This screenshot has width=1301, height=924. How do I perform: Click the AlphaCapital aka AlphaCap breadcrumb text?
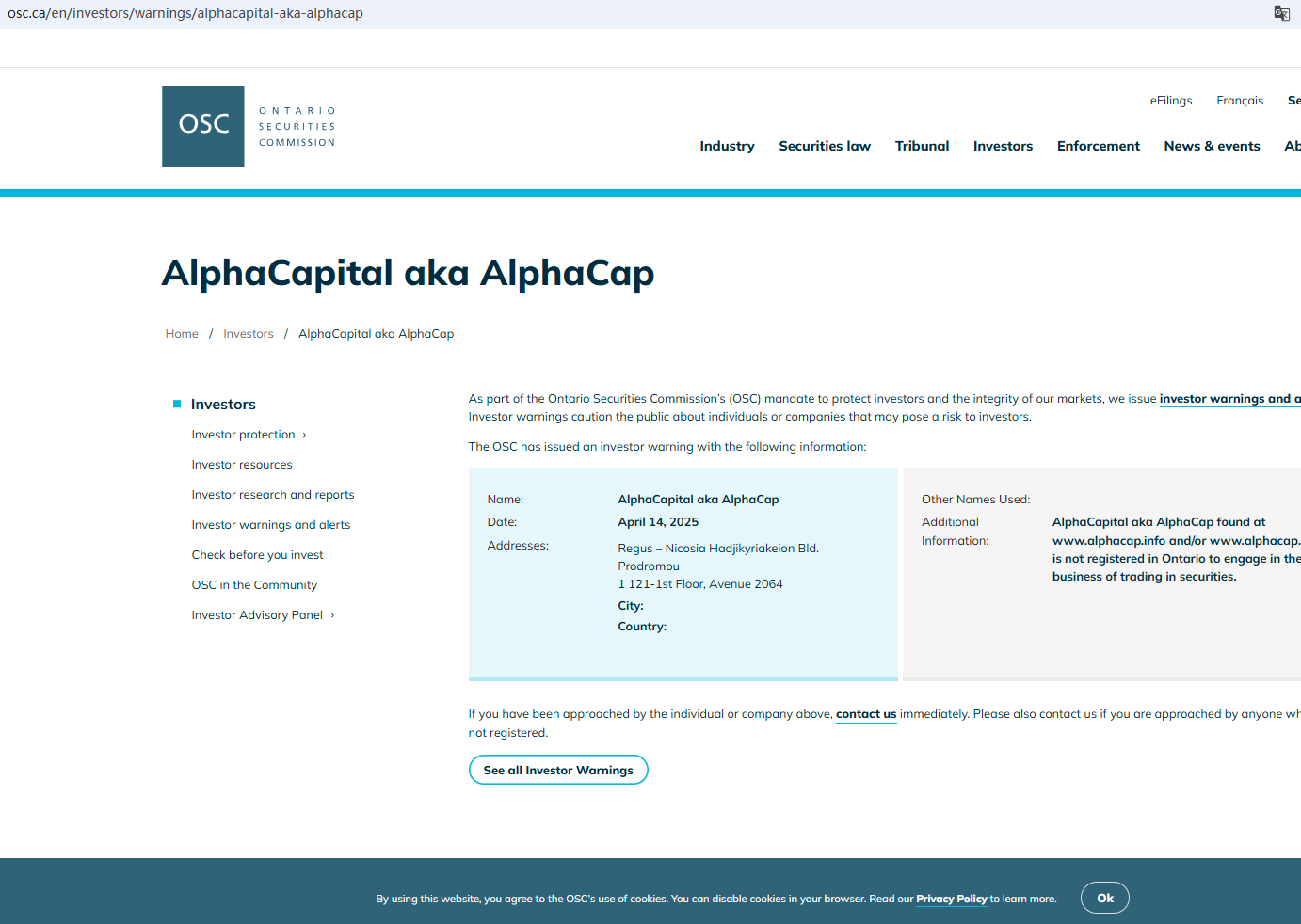[x=376, y=334]
